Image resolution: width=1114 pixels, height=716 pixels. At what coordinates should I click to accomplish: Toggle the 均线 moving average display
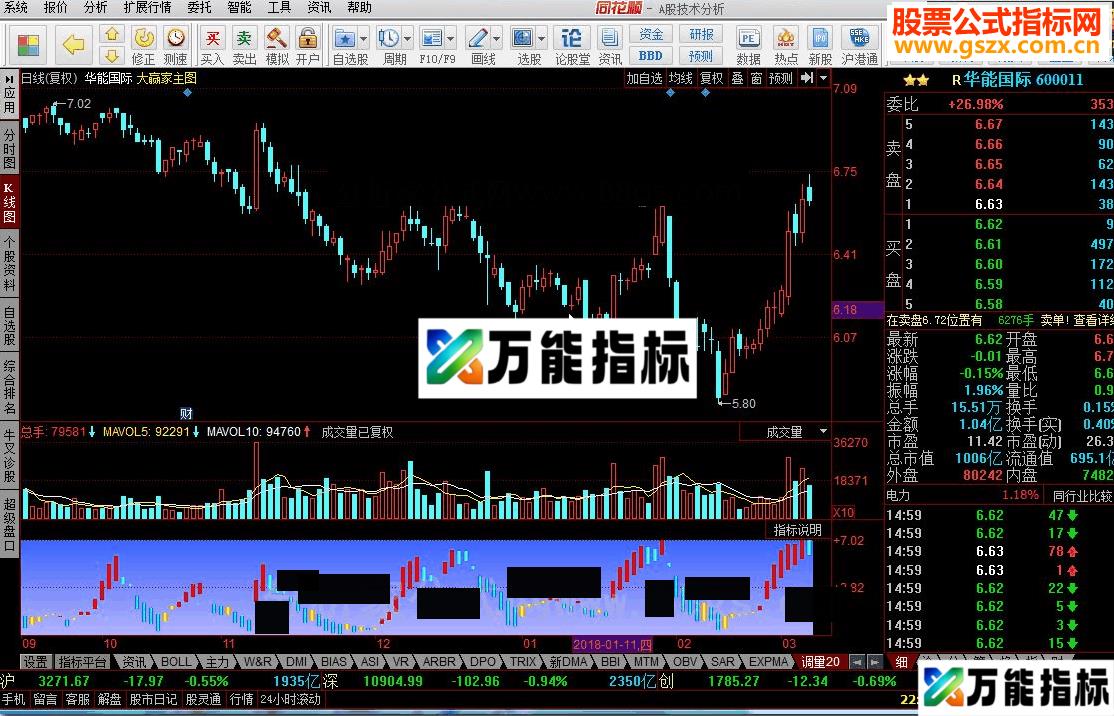tap(681, 78)
